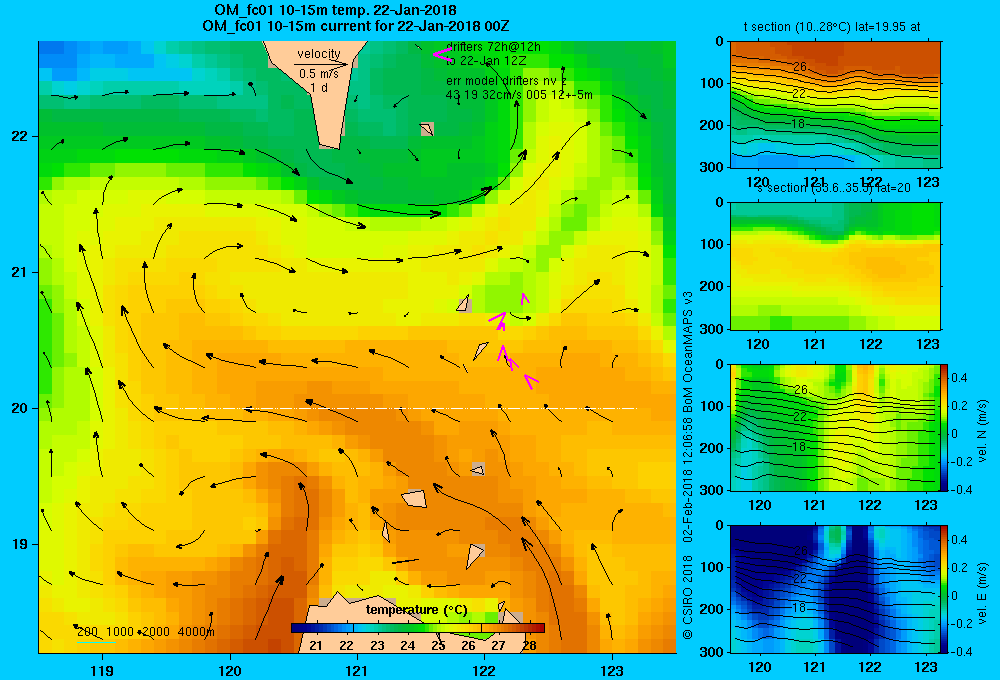This screenshot has height=680, width=1000.
Task: Click the vel. N section plot panel
Action: pos(835,427)
